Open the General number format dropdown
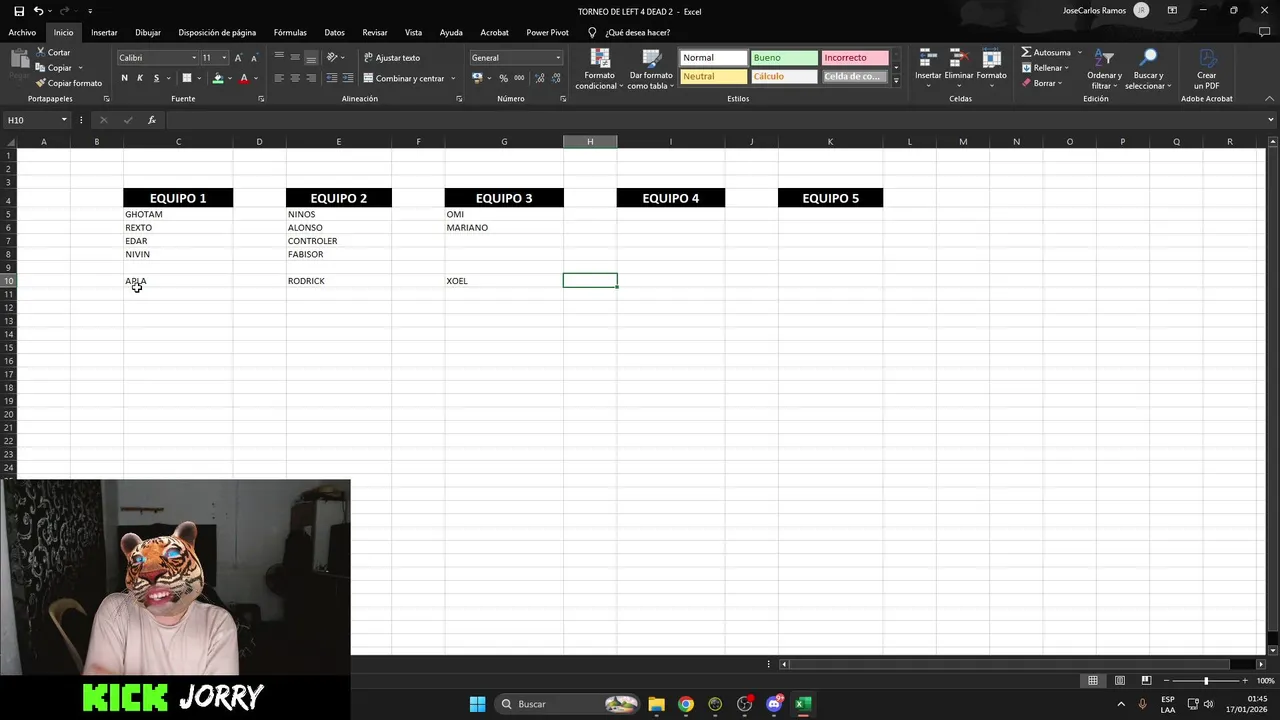The height and width of the screenshot is (720, 1280). coord(558,58)
